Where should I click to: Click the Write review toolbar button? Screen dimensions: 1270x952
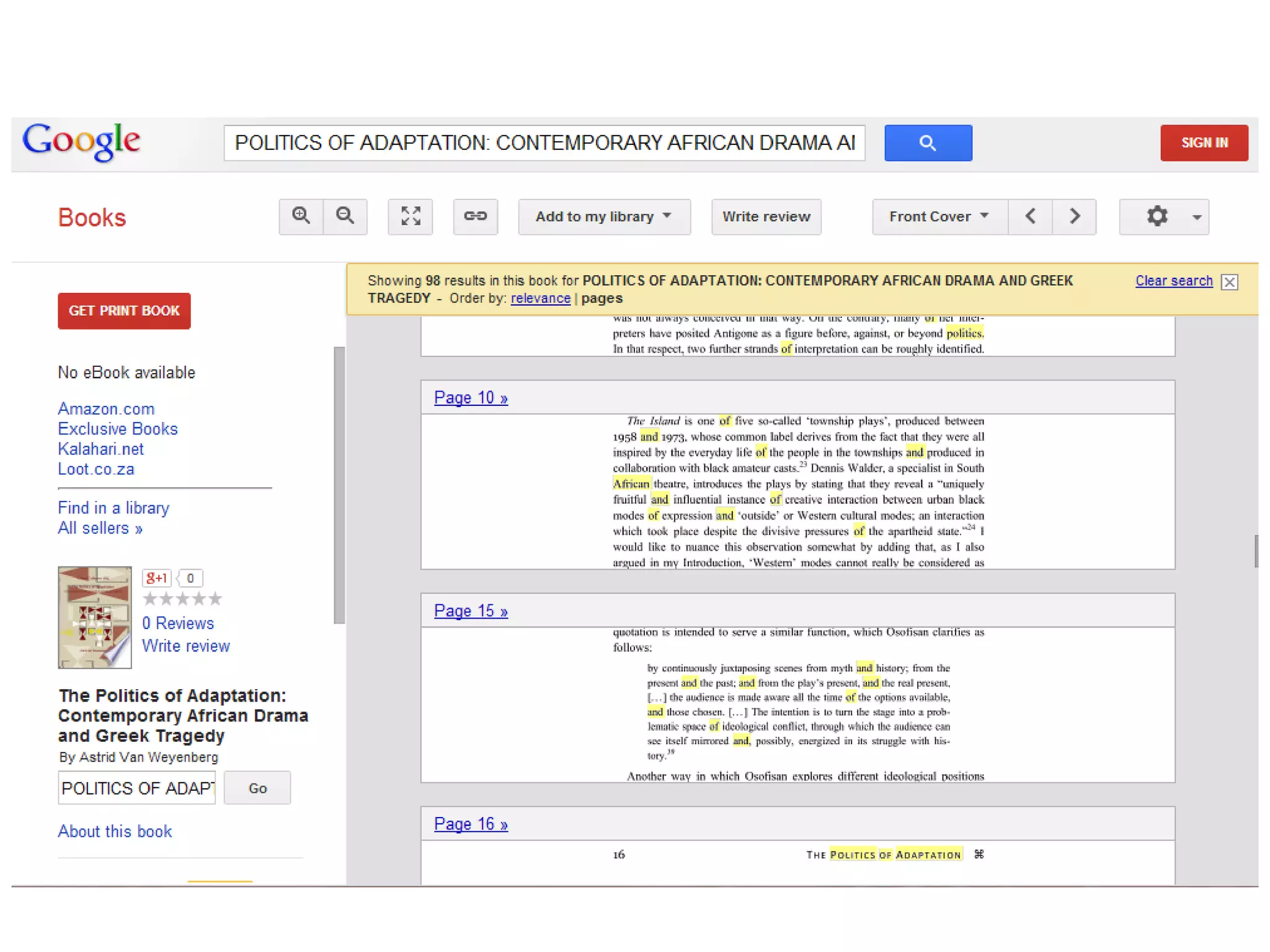click(766, 216)
